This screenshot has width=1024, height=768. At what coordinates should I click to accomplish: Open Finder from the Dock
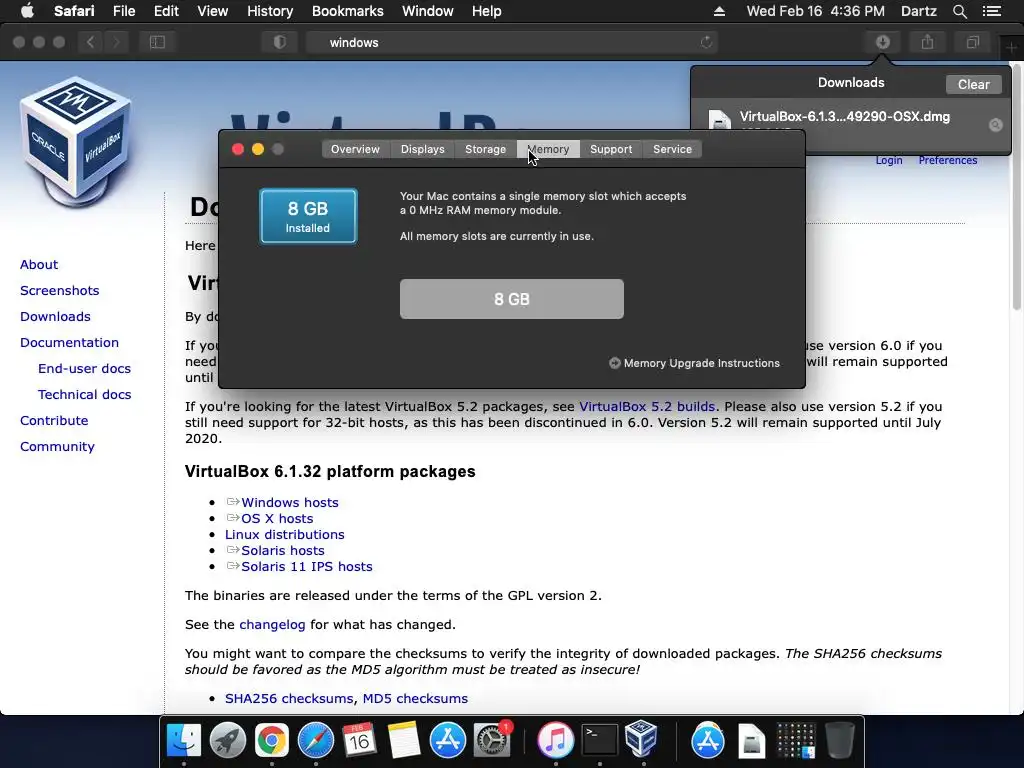[x=184, y=741]
